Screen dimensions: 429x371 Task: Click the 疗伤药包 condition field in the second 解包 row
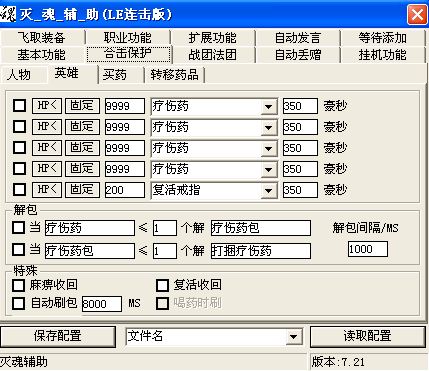pyautogui.click(x=90, y=251)
